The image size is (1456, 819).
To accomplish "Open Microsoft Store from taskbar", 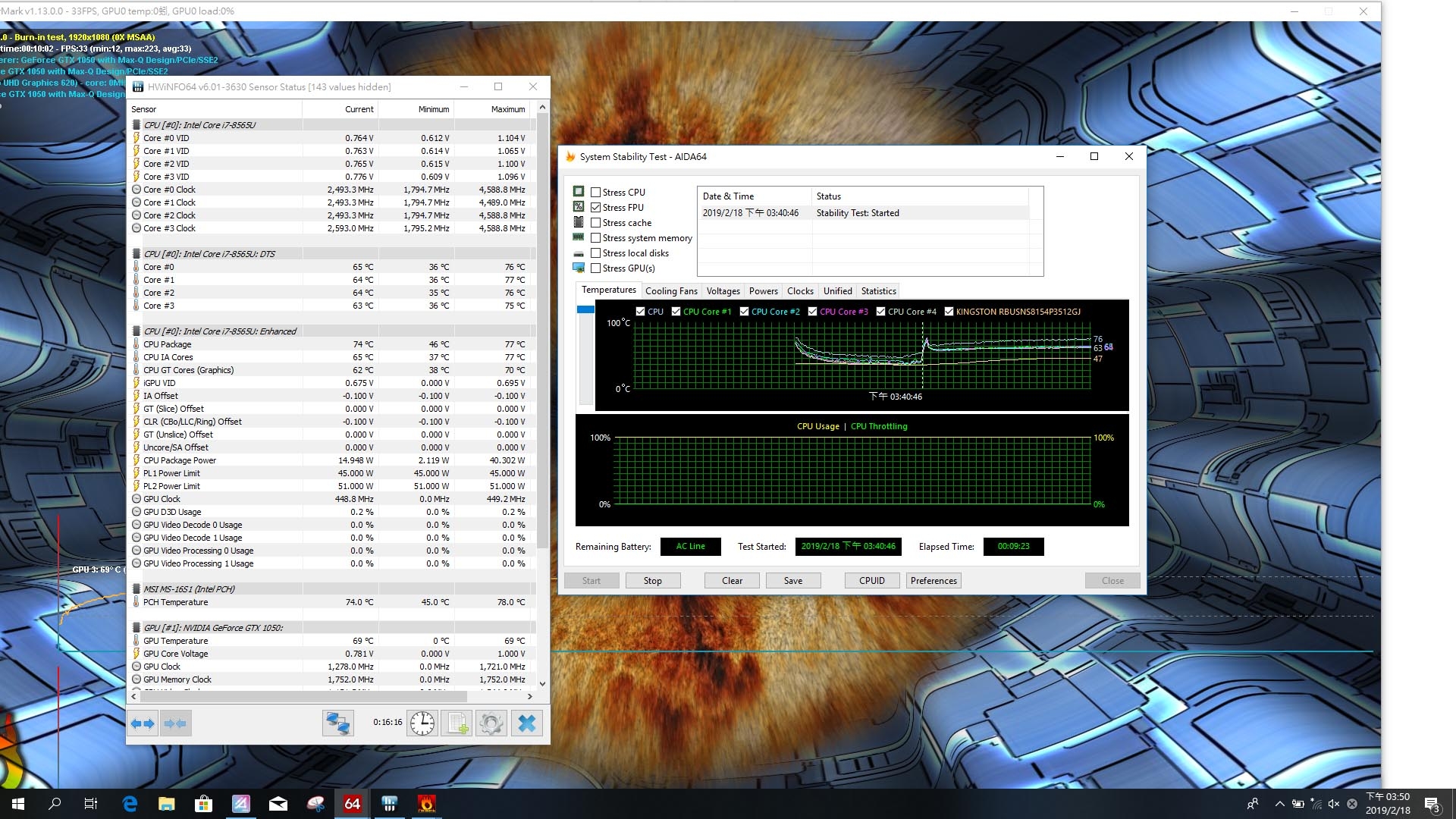I will click(x=203, y=804).
